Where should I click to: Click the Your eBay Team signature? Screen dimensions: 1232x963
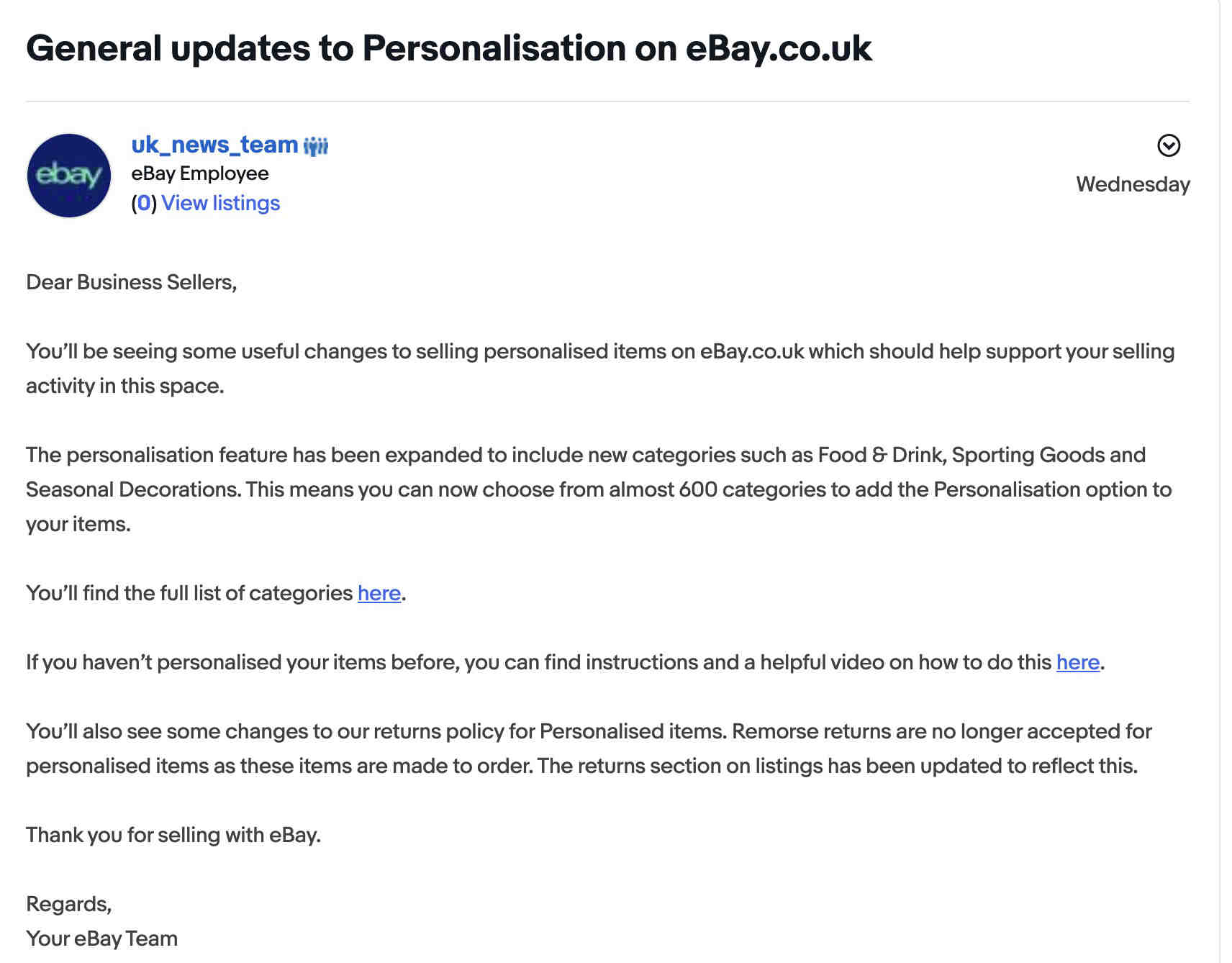102,939
